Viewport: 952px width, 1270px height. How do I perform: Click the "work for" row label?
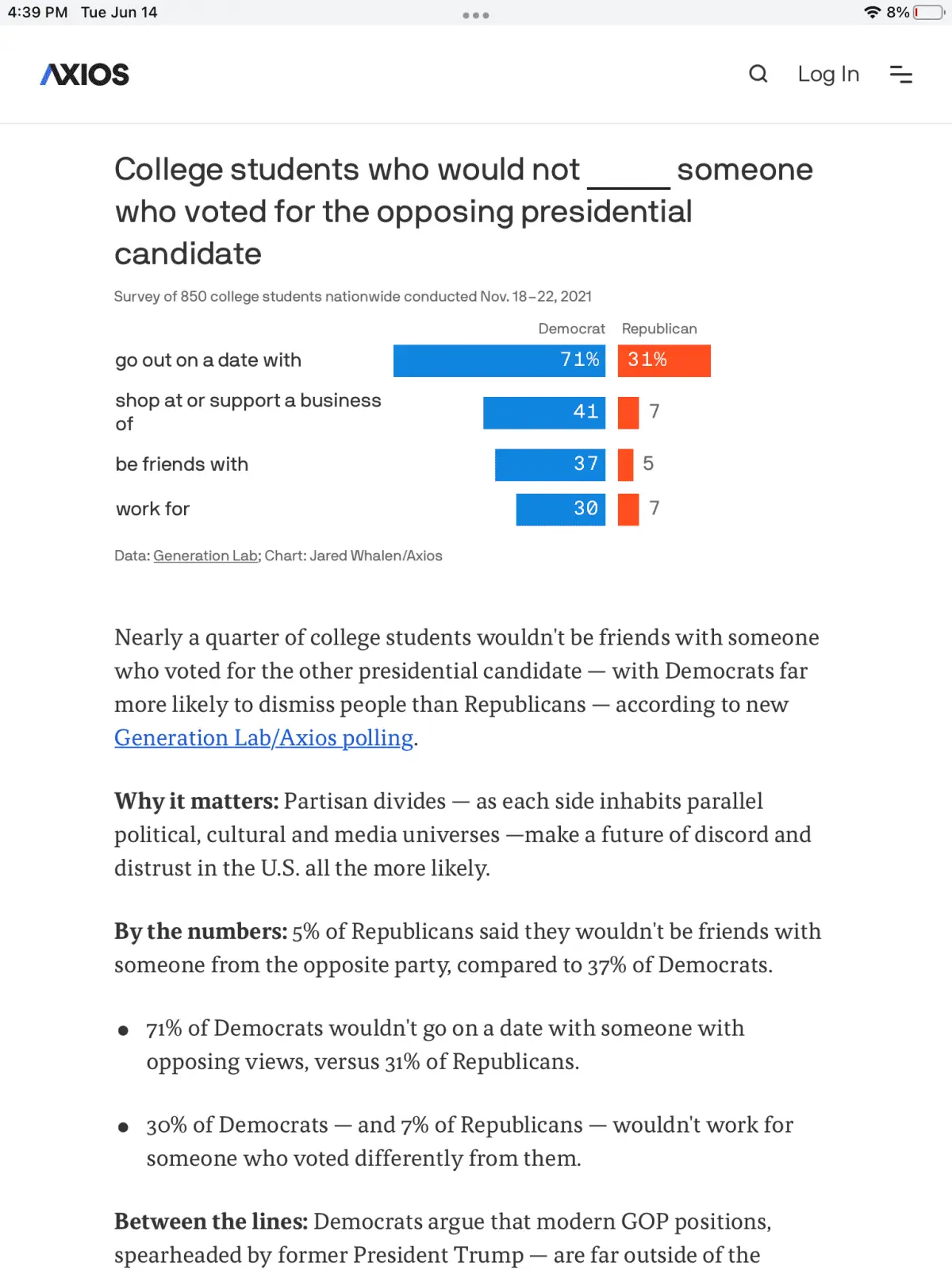click(152, 509)
